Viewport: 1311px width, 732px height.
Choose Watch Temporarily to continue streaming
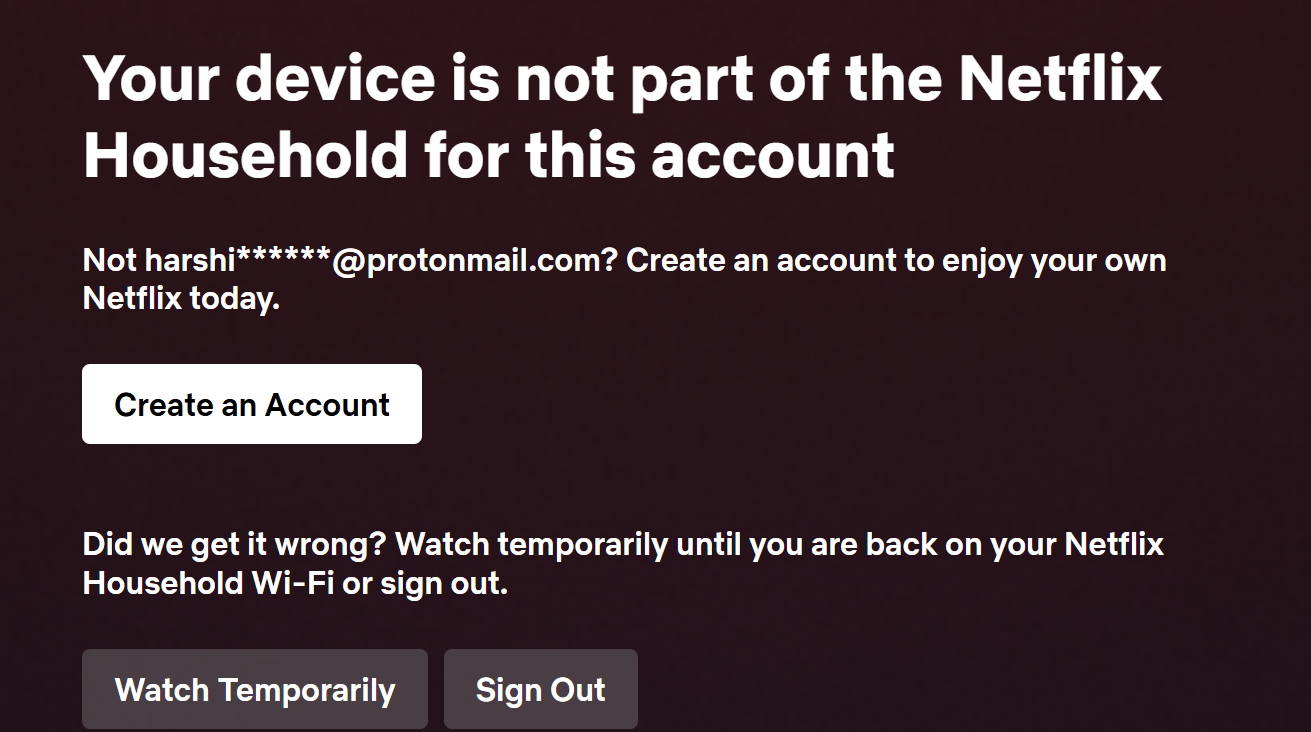click(255, 689)
